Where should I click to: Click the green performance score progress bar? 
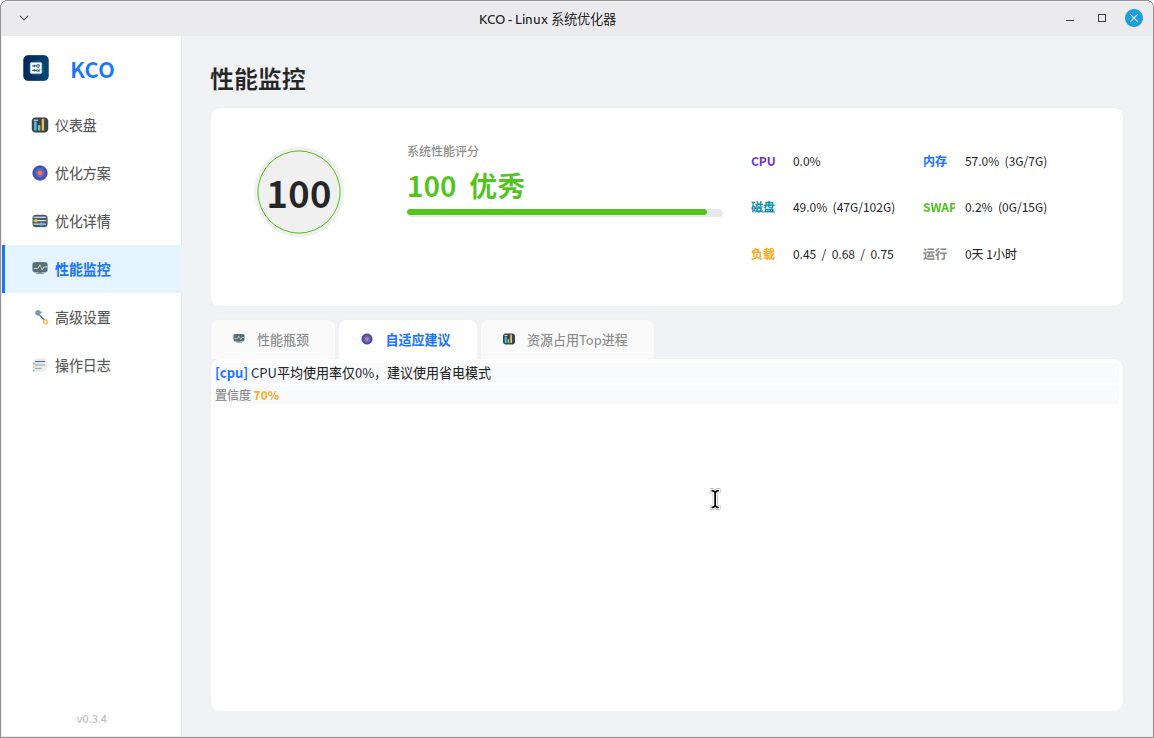pos(564,212)
